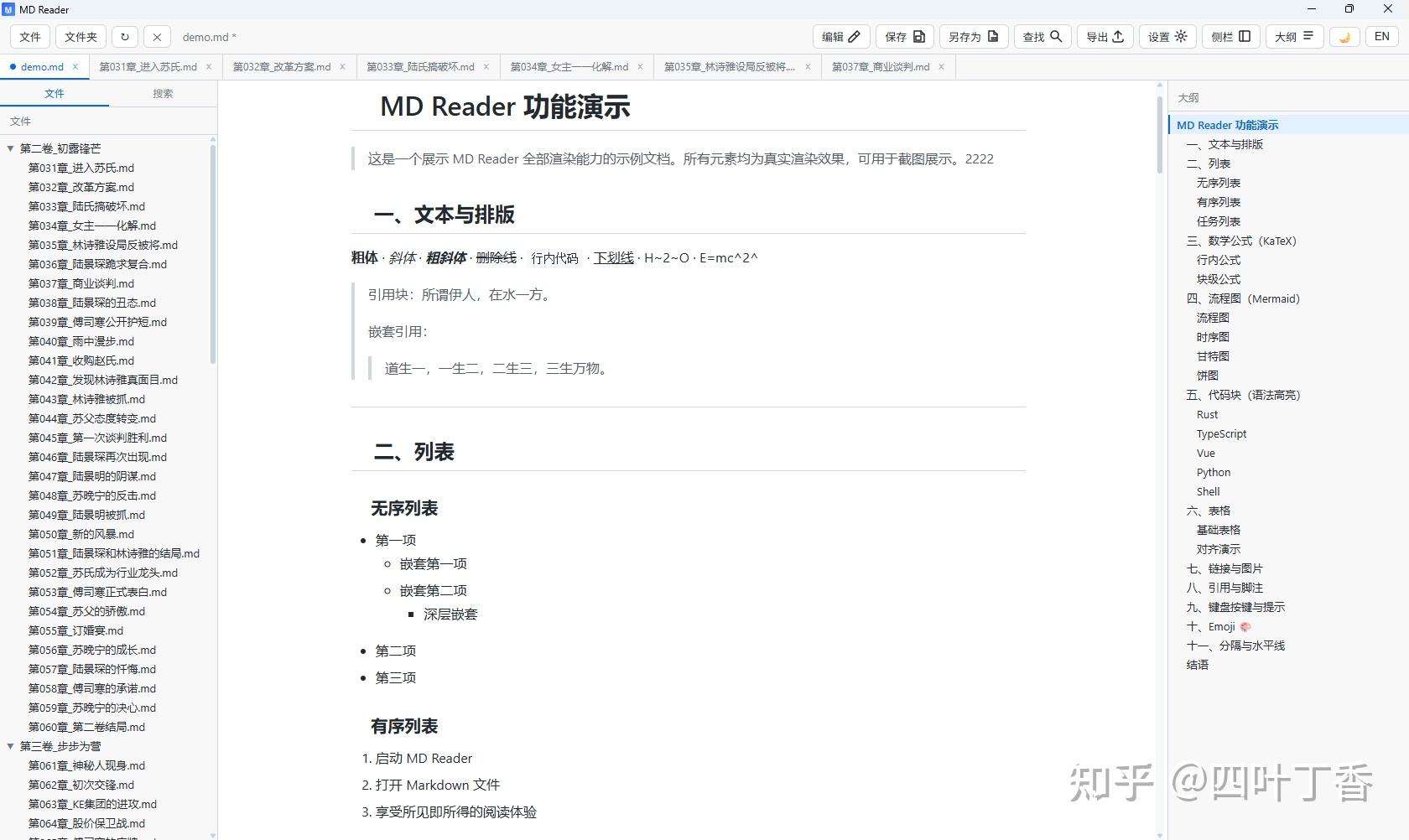
Task: Jump to 十、Emoji in outline
Action: point(1219,626)
